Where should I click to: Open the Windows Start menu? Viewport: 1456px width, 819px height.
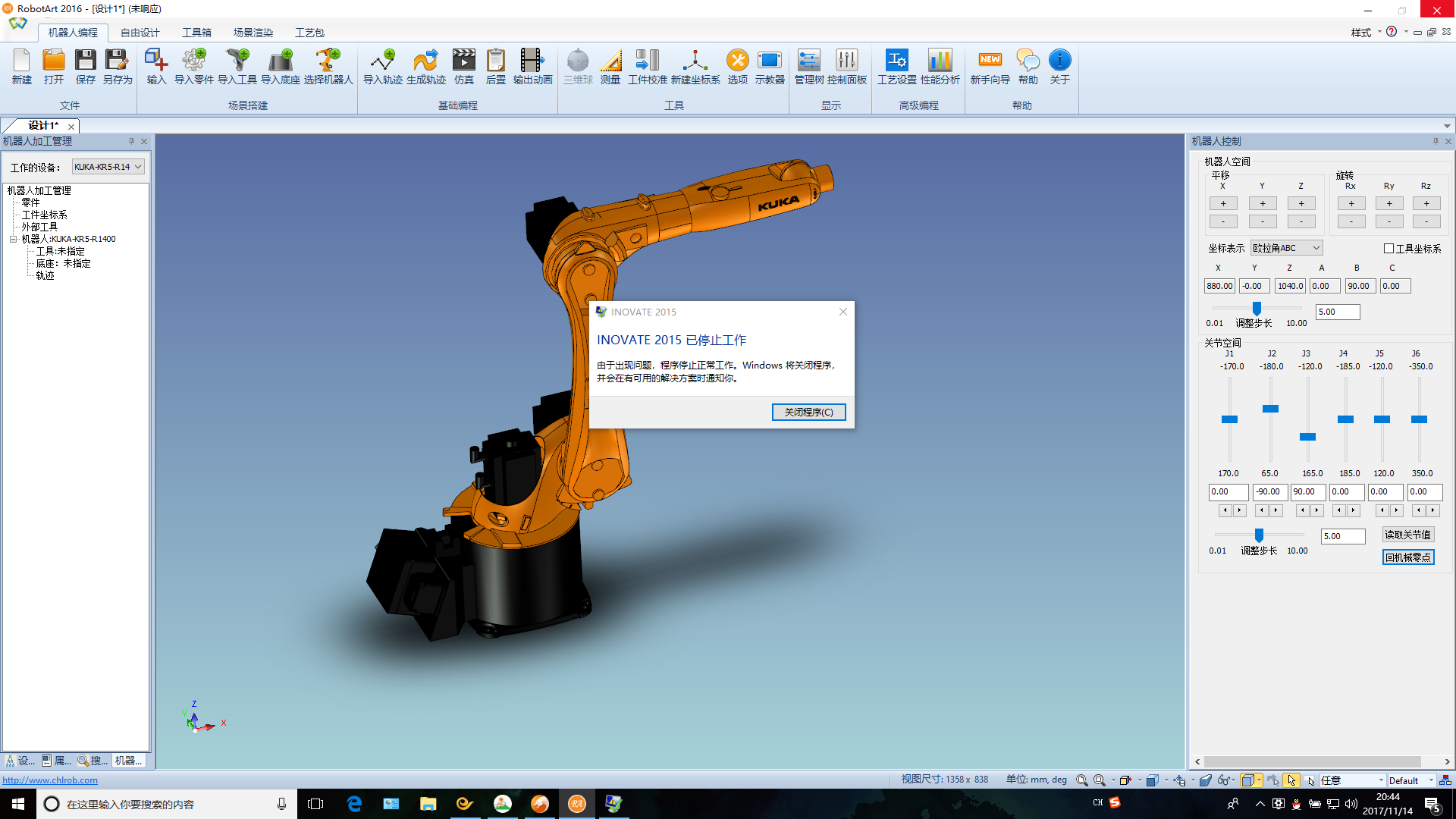coord(18,804)
